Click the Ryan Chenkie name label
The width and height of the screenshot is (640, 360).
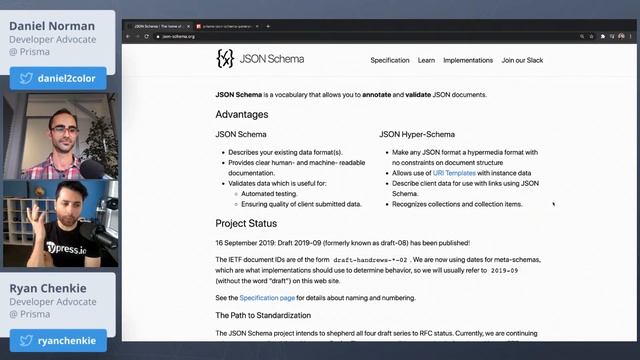(x=48, y=289)
